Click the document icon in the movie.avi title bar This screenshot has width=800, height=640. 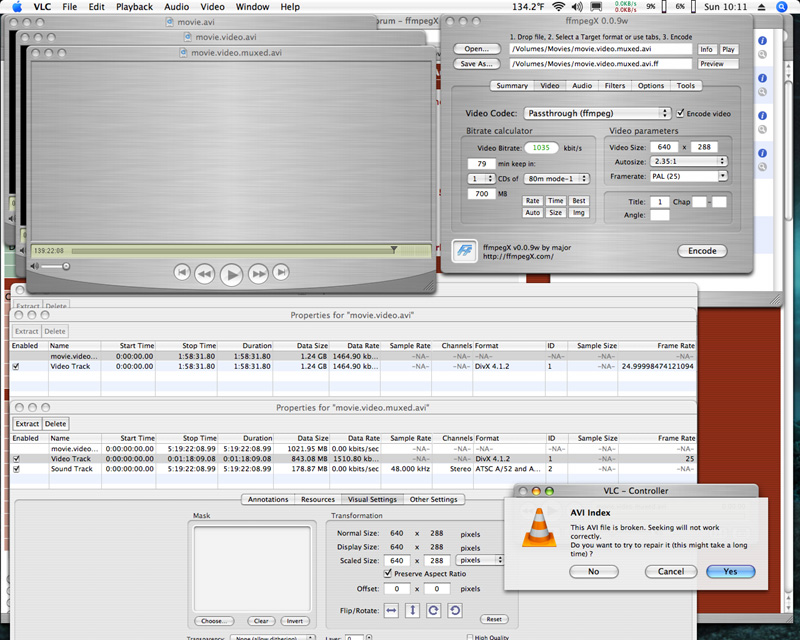[x=170, y=22]
